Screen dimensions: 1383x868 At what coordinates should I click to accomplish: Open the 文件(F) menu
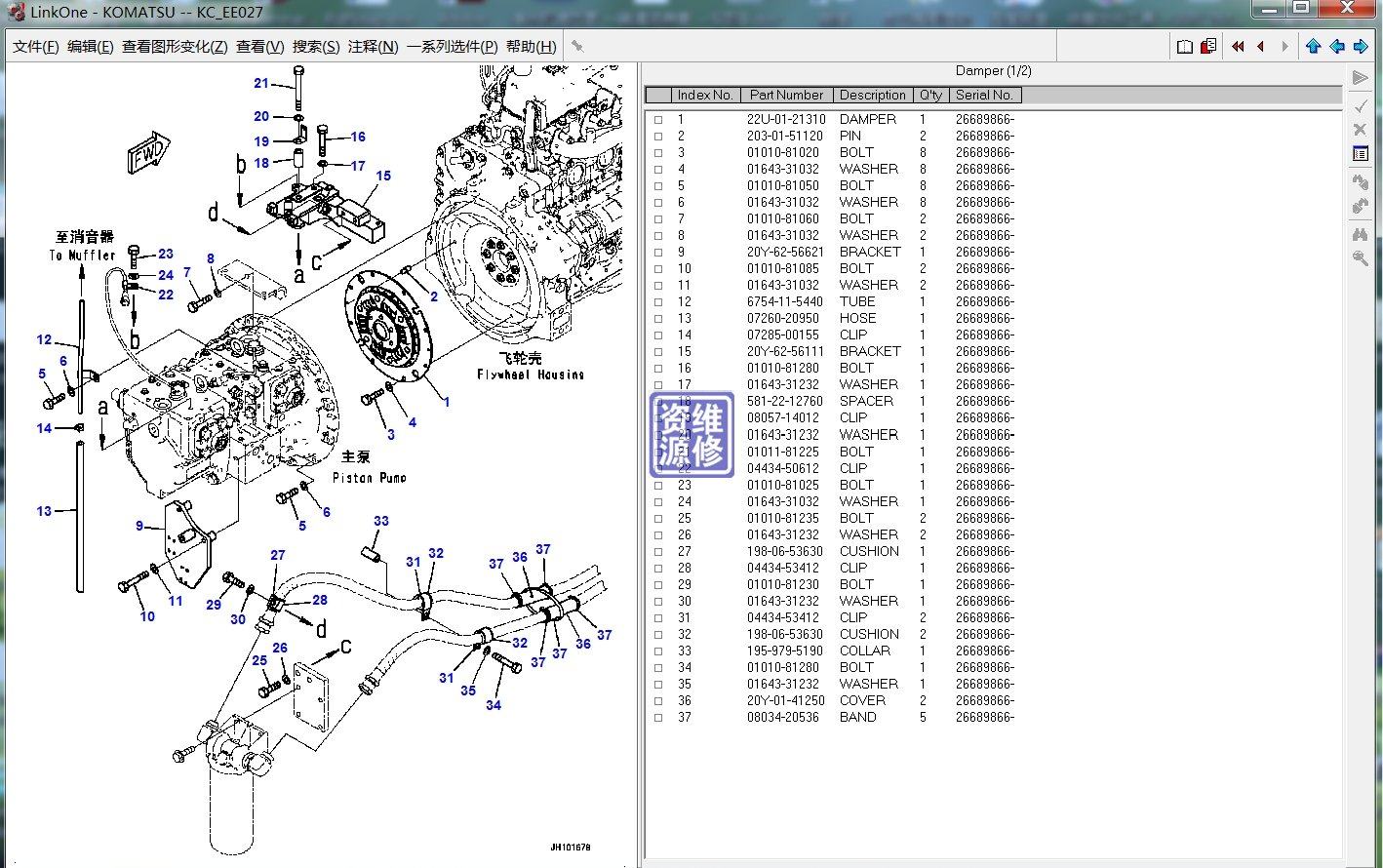(x=36, y=47)
